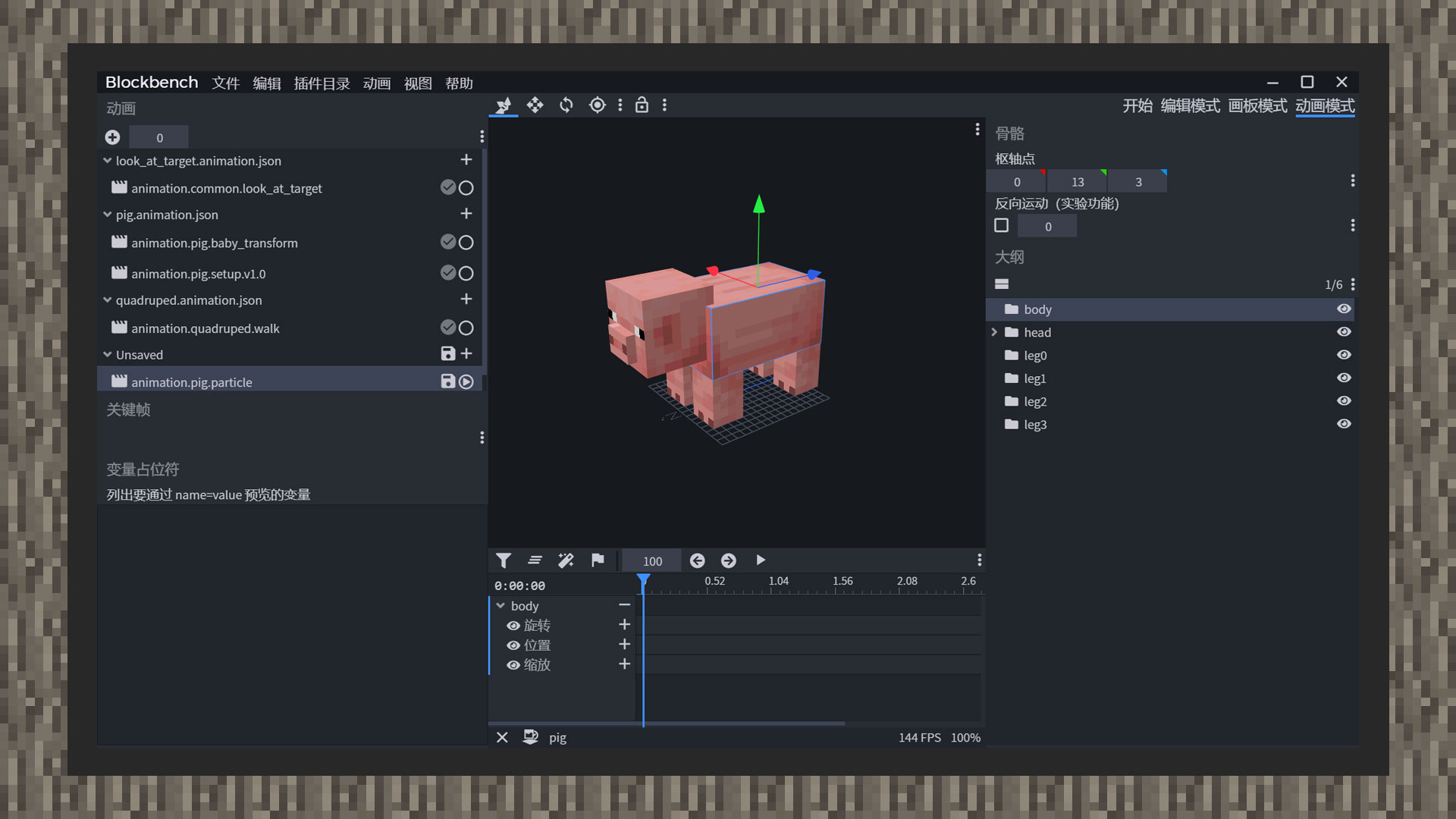
Task: Switch to 编辑模式 tab
Action: point(1191,106)
